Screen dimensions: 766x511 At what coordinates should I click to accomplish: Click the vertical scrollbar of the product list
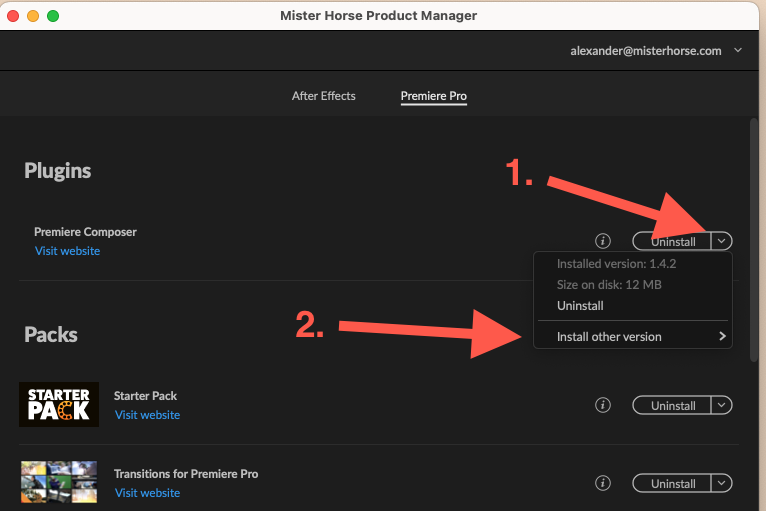point(754,239)
